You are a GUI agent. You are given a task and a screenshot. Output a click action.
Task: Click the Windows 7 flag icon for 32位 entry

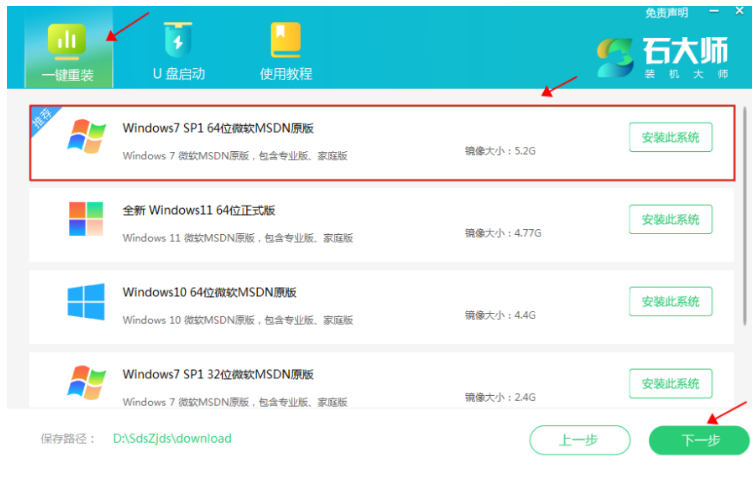87,383
